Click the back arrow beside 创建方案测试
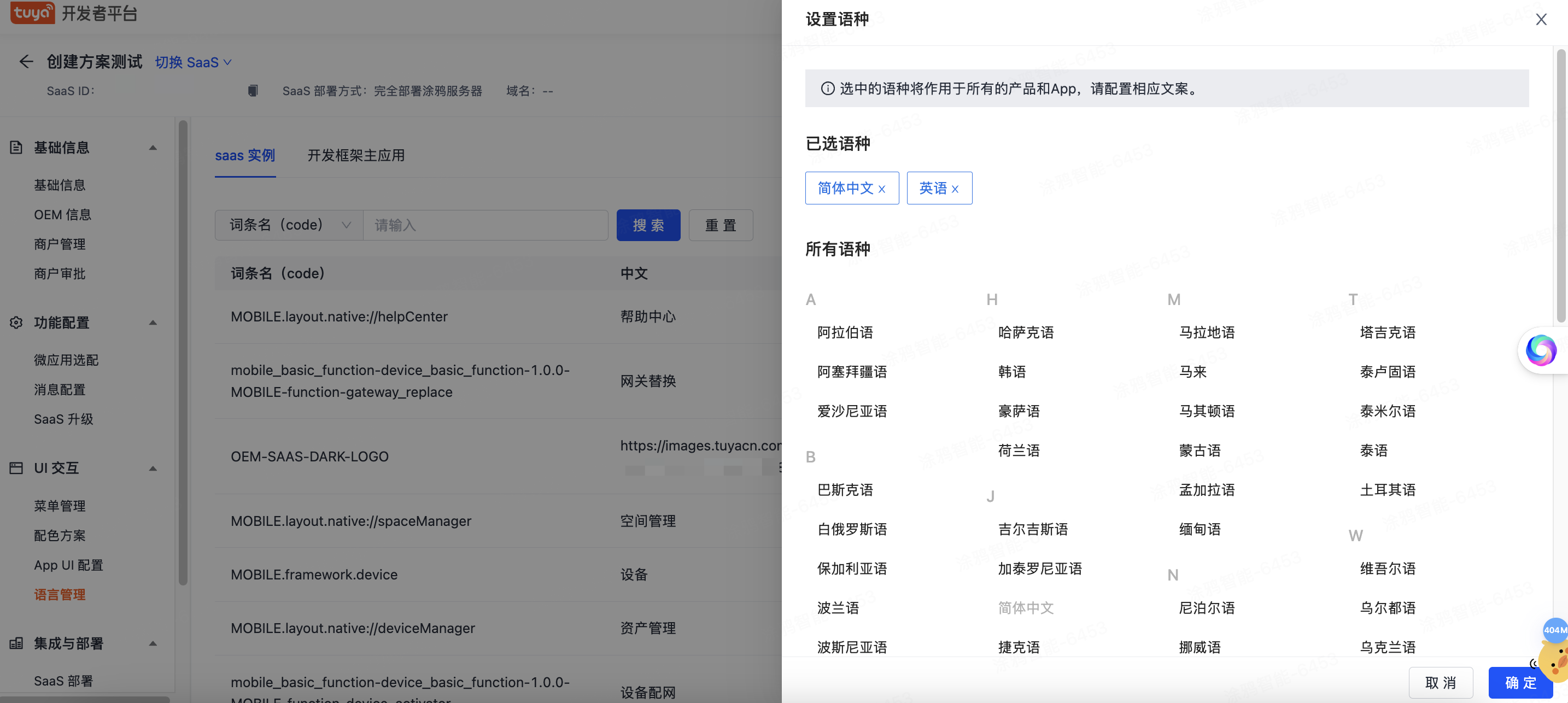Screen dimensions: 1568x703 (26, 61)
